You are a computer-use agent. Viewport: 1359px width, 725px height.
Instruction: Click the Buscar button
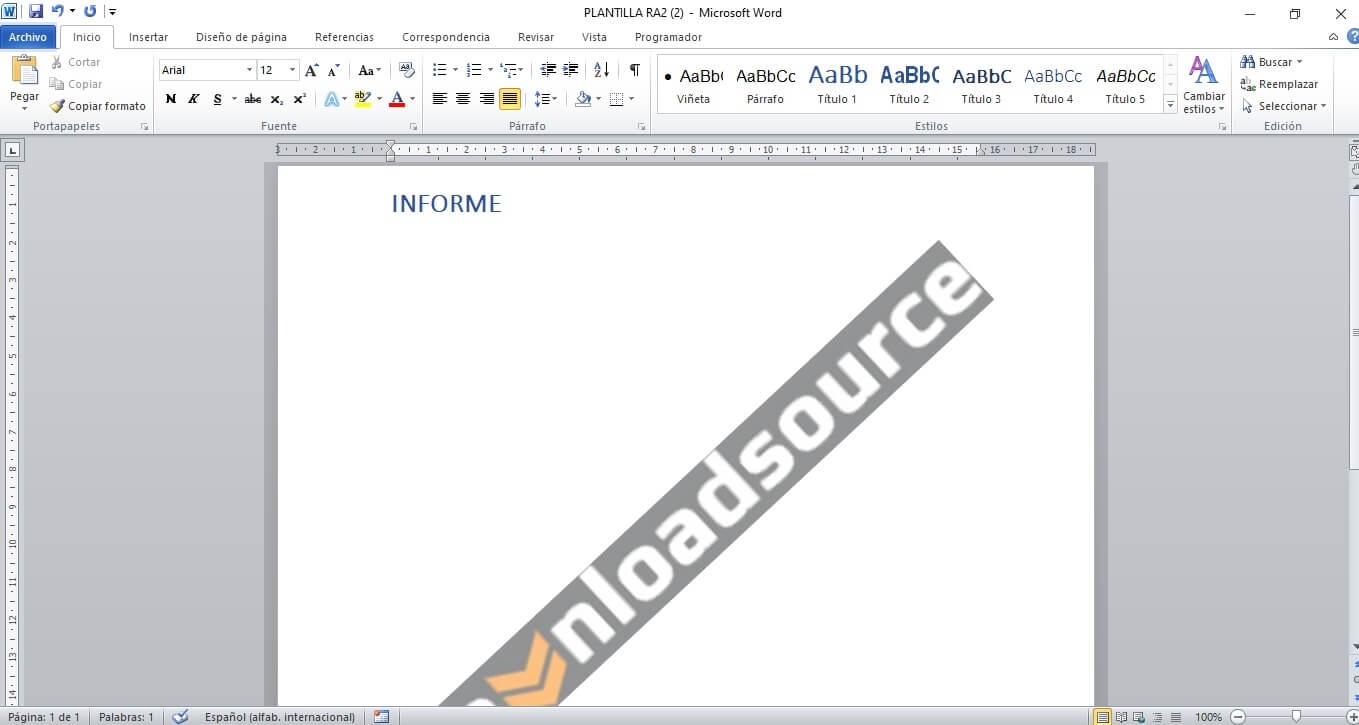coord(1271,62)
